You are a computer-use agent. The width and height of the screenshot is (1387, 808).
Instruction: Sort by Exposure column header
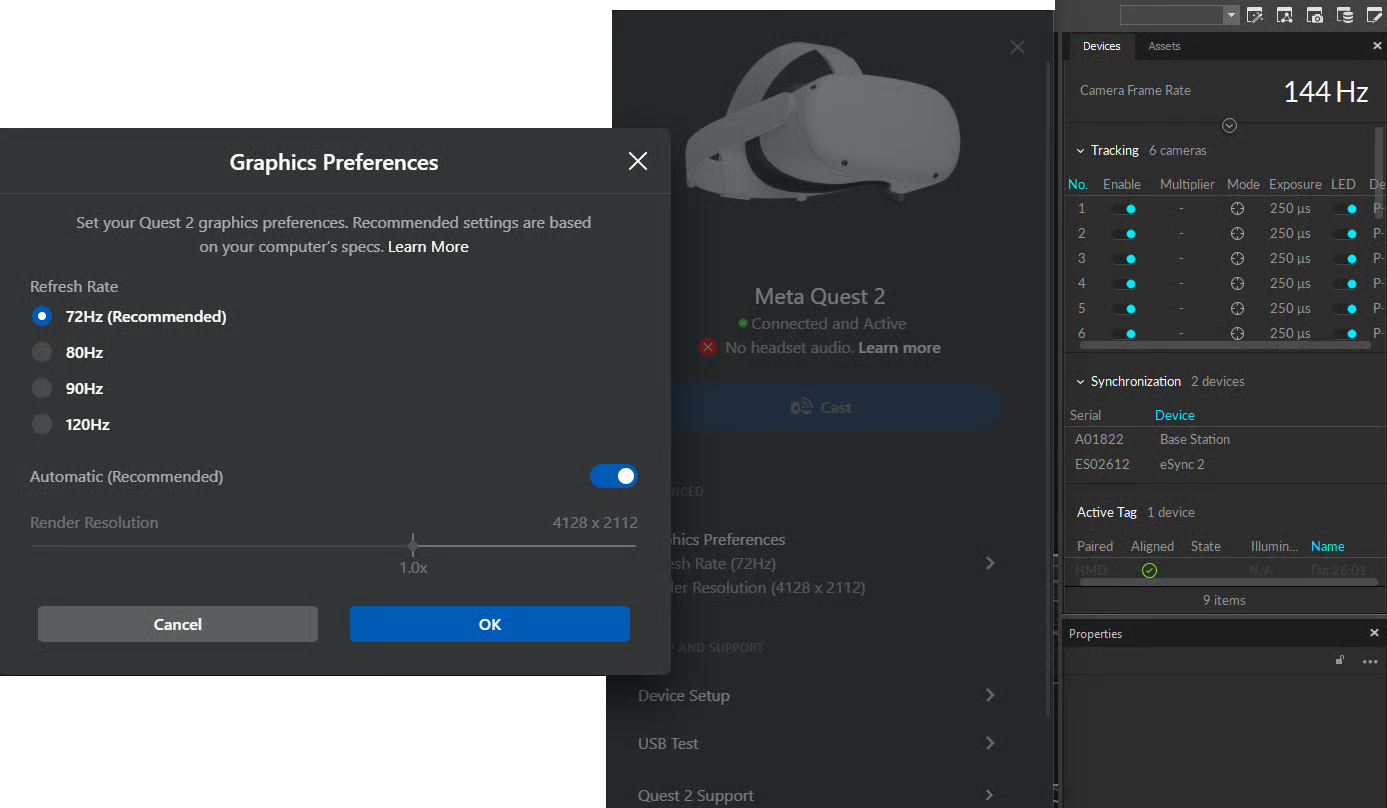tap(1295, 184)
